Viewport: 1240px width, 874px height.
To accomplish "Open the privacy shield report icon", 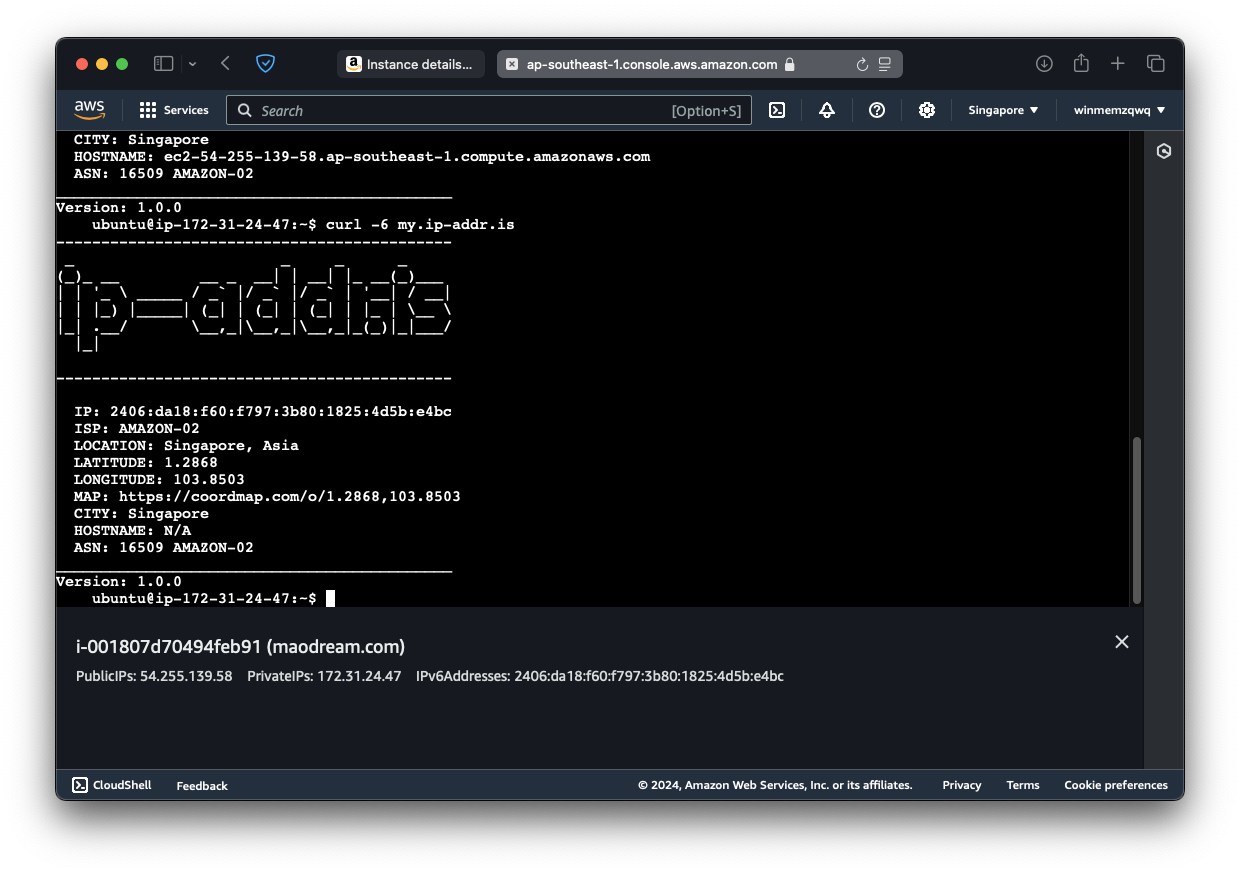I will pos(265,64).
